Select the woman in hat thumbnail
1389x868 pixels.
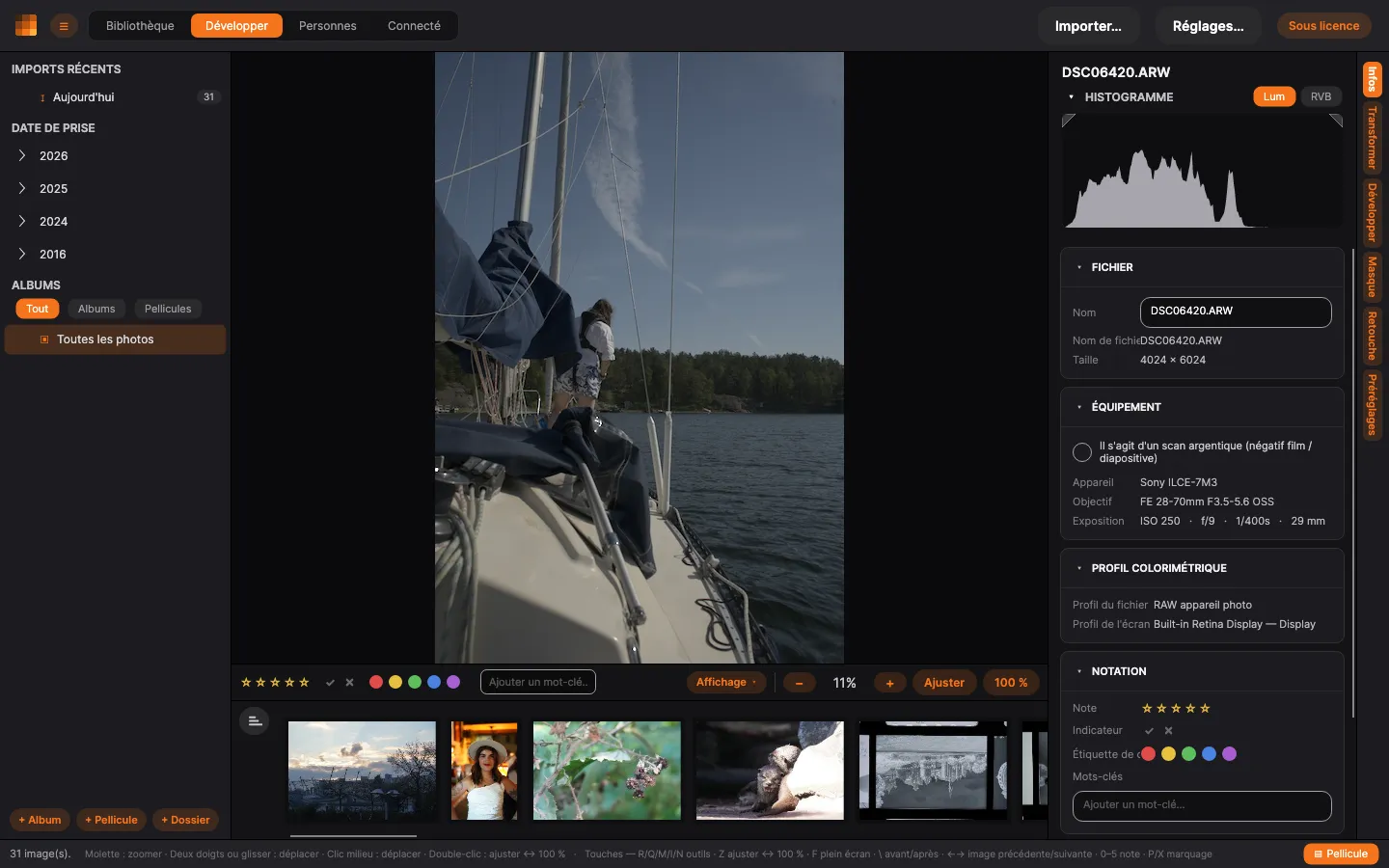pyautogui.click(x=484, y=771)
